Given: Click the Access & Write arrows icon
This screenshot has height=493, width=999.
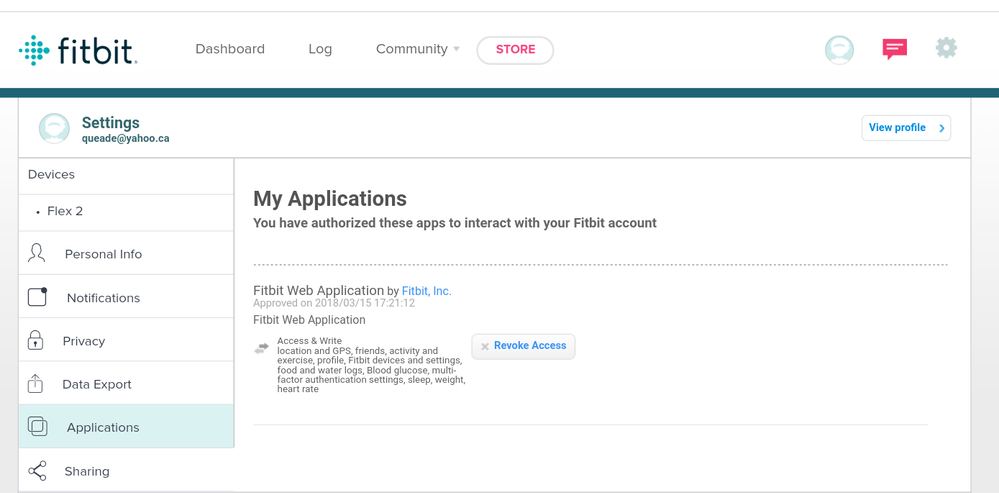Looking at the screenshot, I should click(x=261, y=348).
